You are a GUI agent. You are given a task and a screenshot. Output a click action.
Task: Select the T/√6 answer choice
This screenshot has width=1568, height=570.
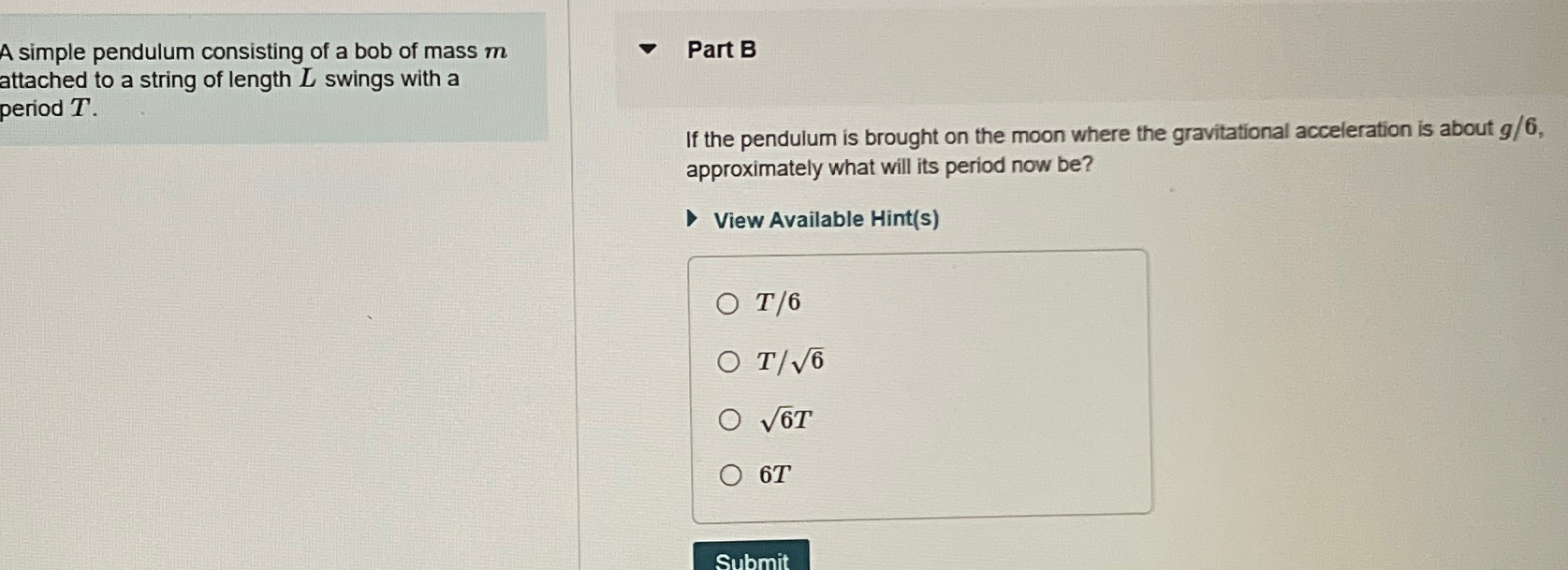tap(729, 360)
